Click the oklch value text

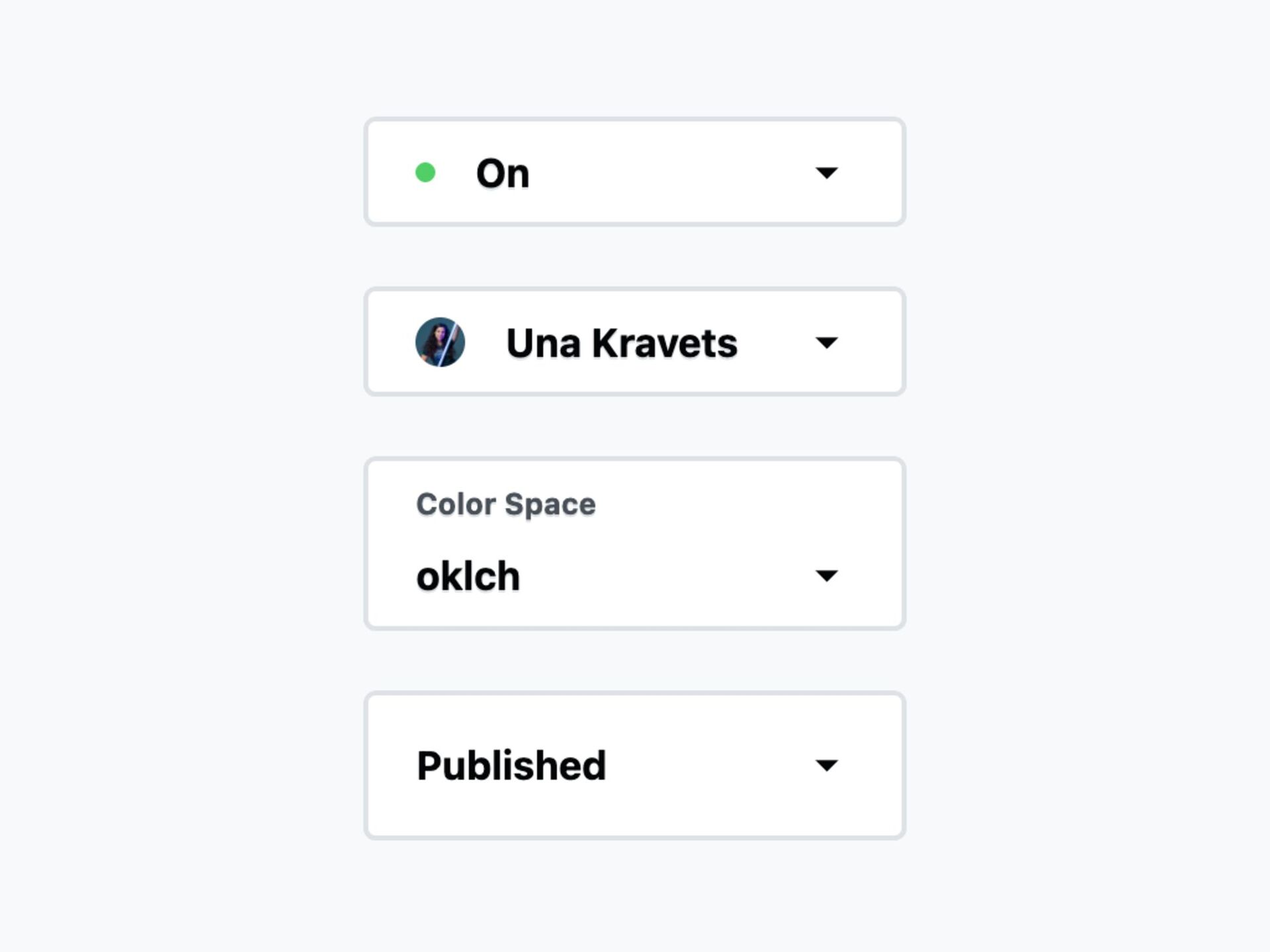point(468,576)
